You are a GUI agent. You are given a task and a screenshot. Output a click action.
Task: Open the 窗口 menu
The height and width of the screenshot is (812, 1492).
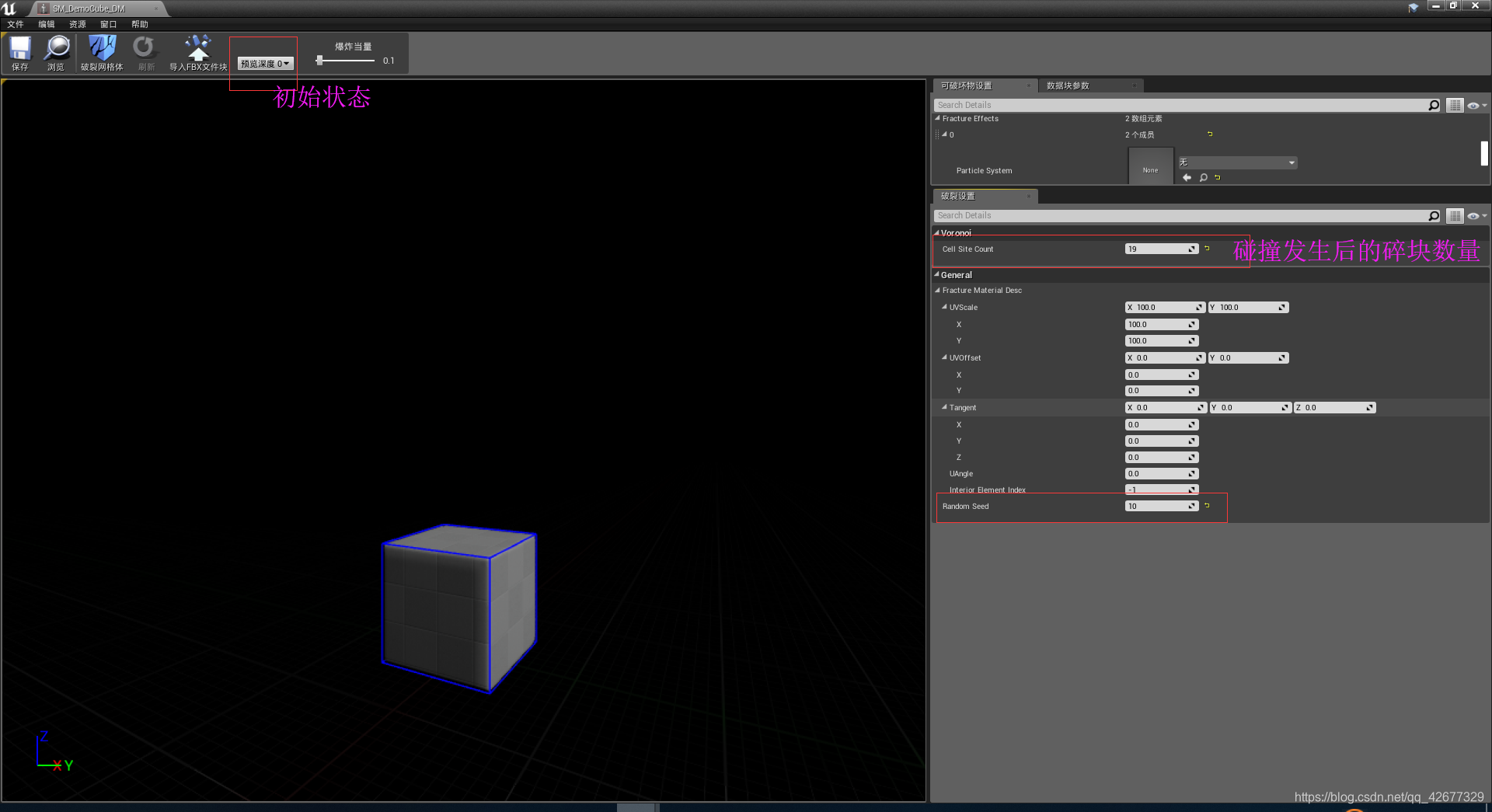point(109,24)
